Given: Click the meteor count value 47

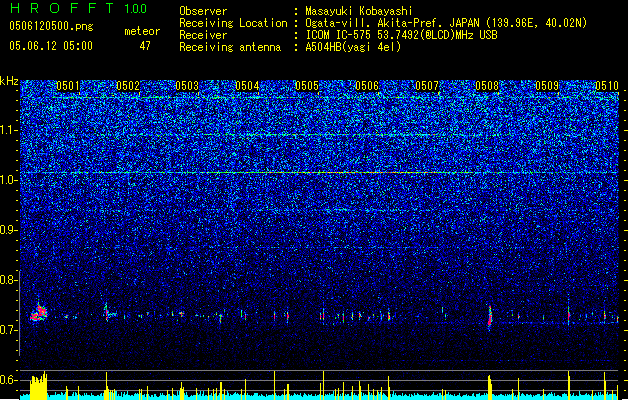Looking at the screenshot, I should [145, 46].
